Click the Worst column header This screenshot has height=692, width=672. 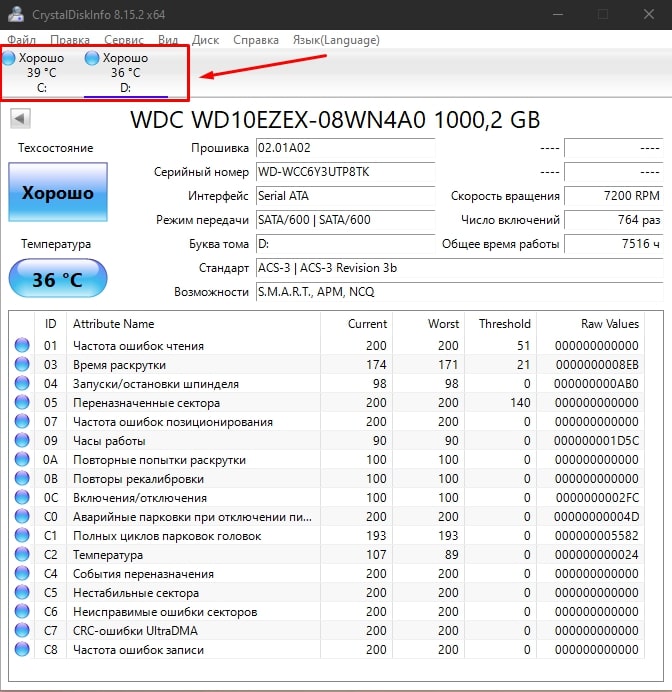coord(428,323)
